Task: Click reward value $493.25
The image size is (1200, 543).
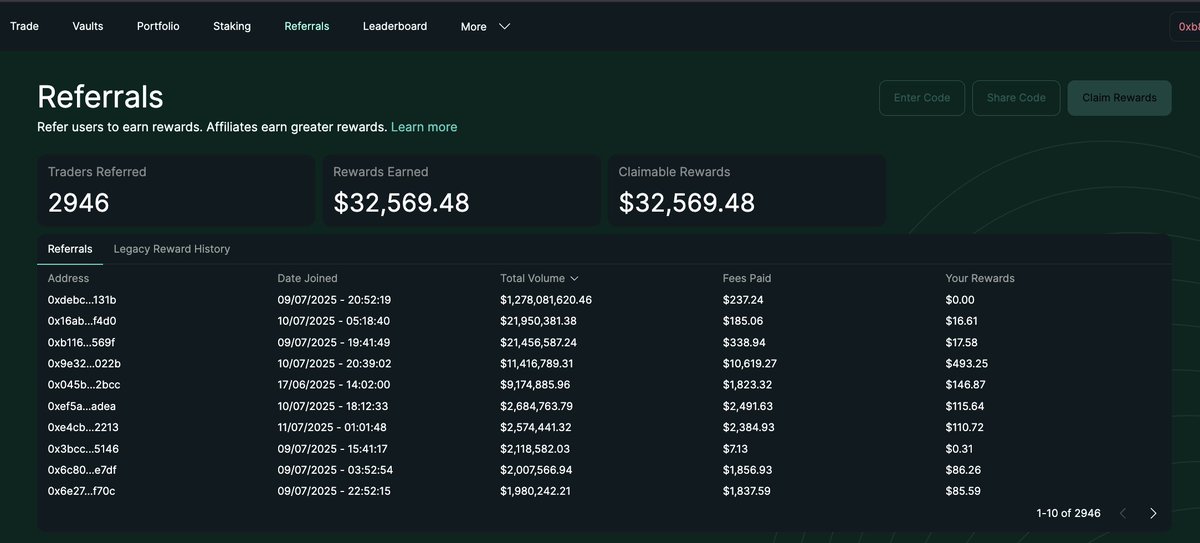Action: point(967,364)
